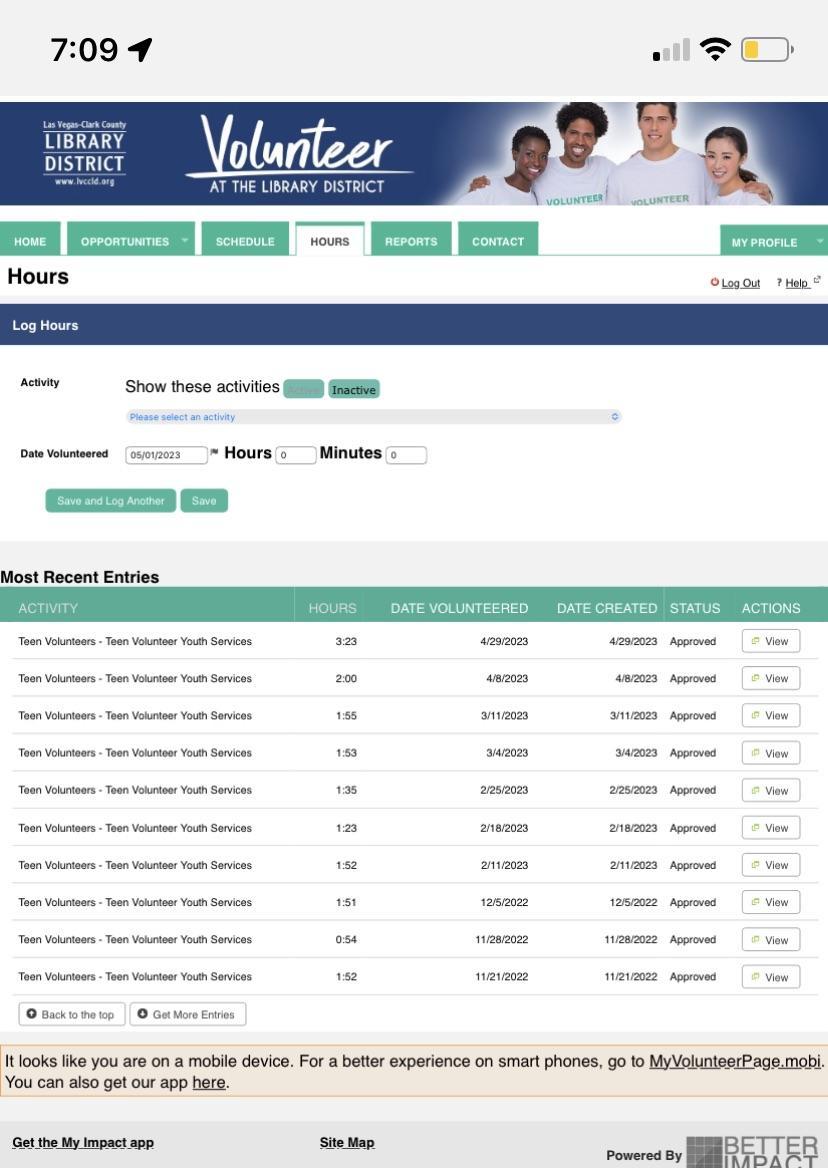
Task: Open the 'Please select an activity' dropdown
Action: [373, 416]
